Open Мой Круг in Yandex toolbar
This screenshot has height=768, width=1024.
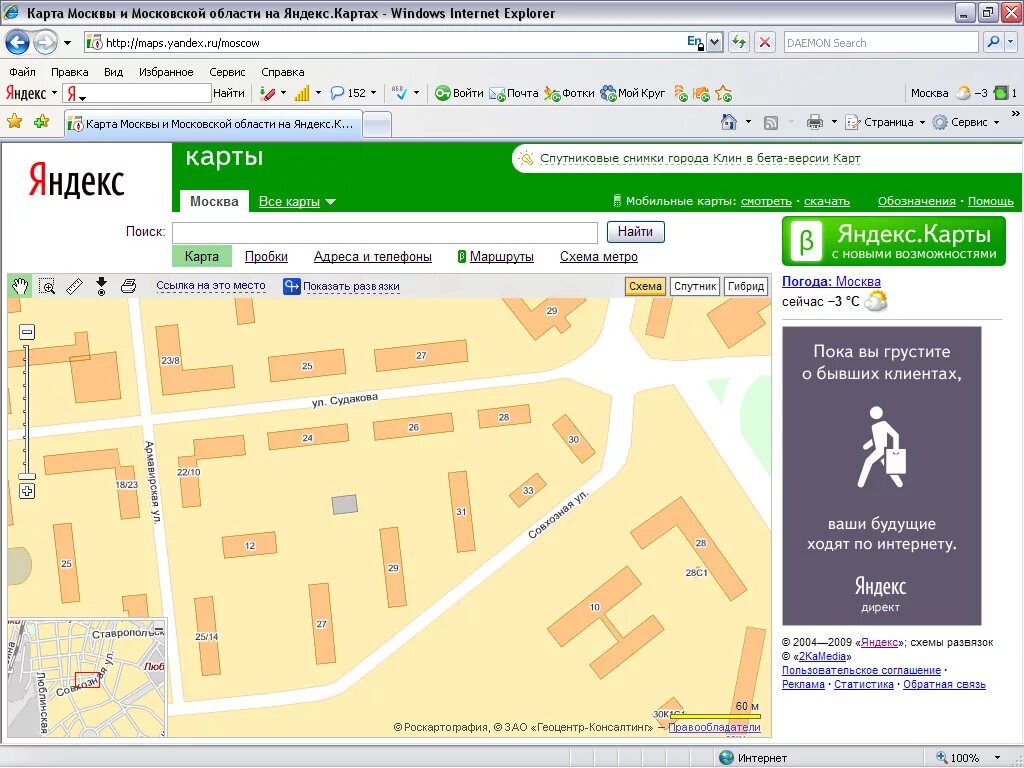pyautogui.click(x=632, y=93)
